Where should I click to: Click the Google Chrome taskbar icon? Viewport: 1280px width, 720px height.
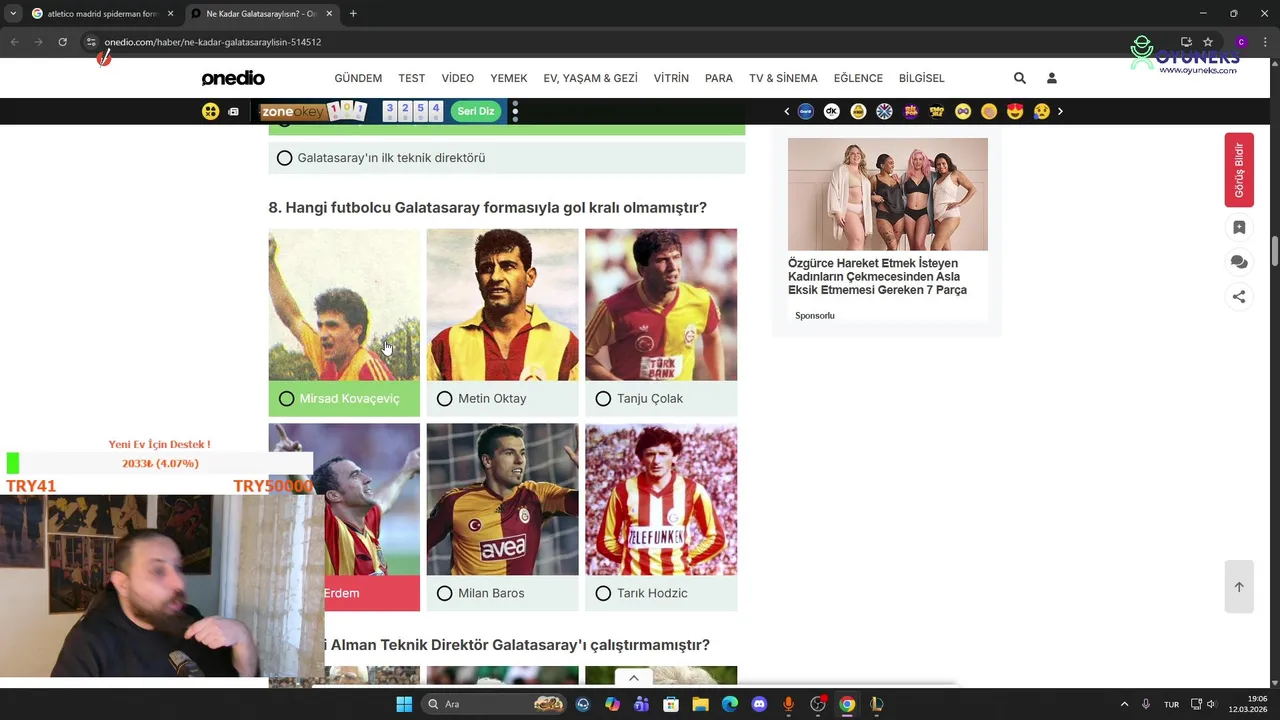(847, 704)
